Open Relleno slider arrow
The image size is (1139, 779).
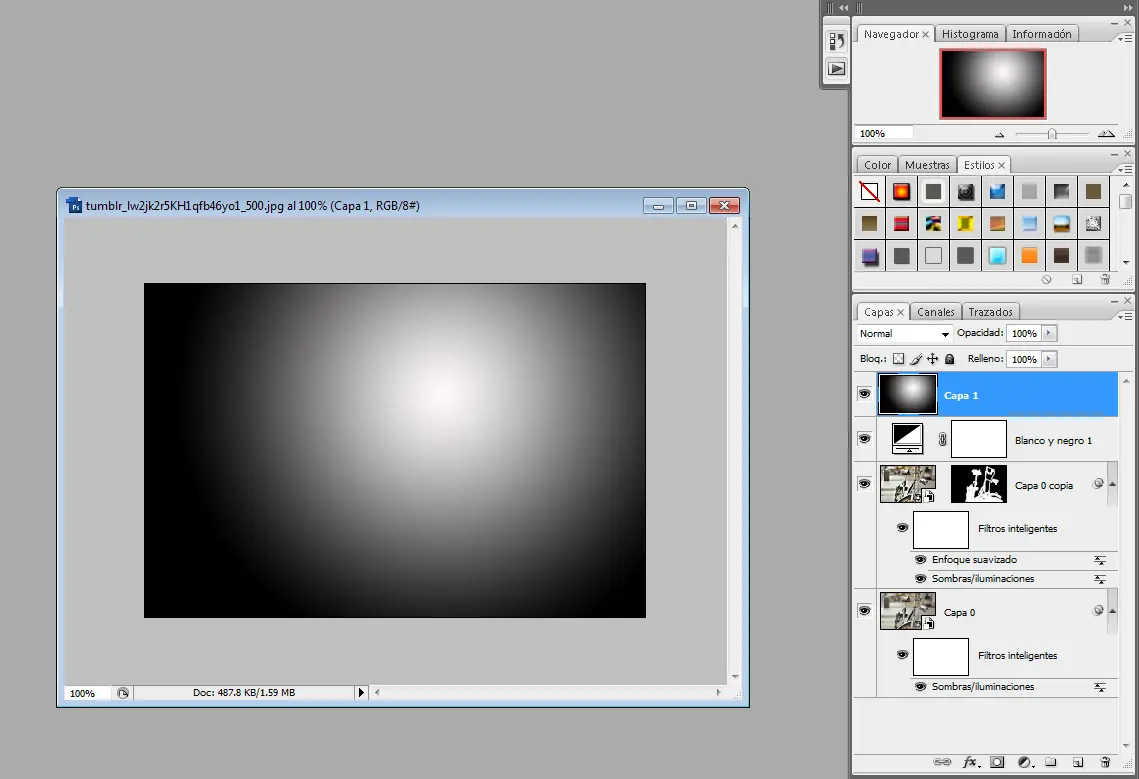(1049, 359)
